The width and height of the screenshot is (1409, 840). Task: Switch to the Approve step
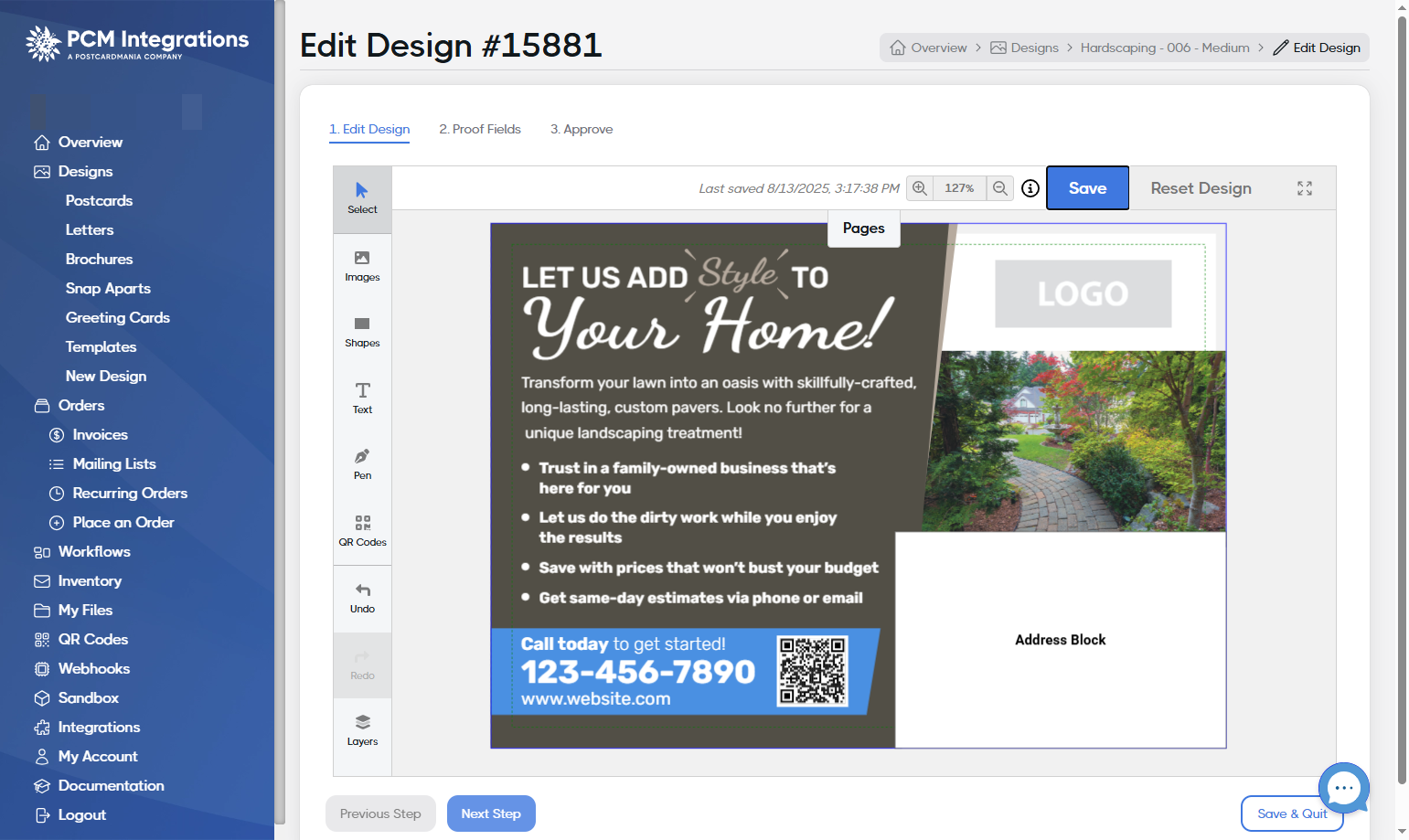[582, 129]
